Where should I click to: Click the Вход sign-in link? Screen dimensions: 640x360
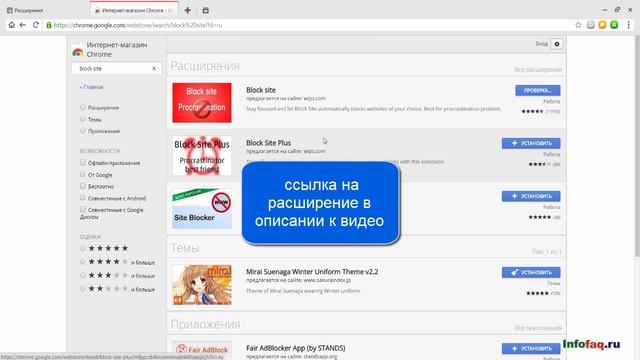[542, 44]
